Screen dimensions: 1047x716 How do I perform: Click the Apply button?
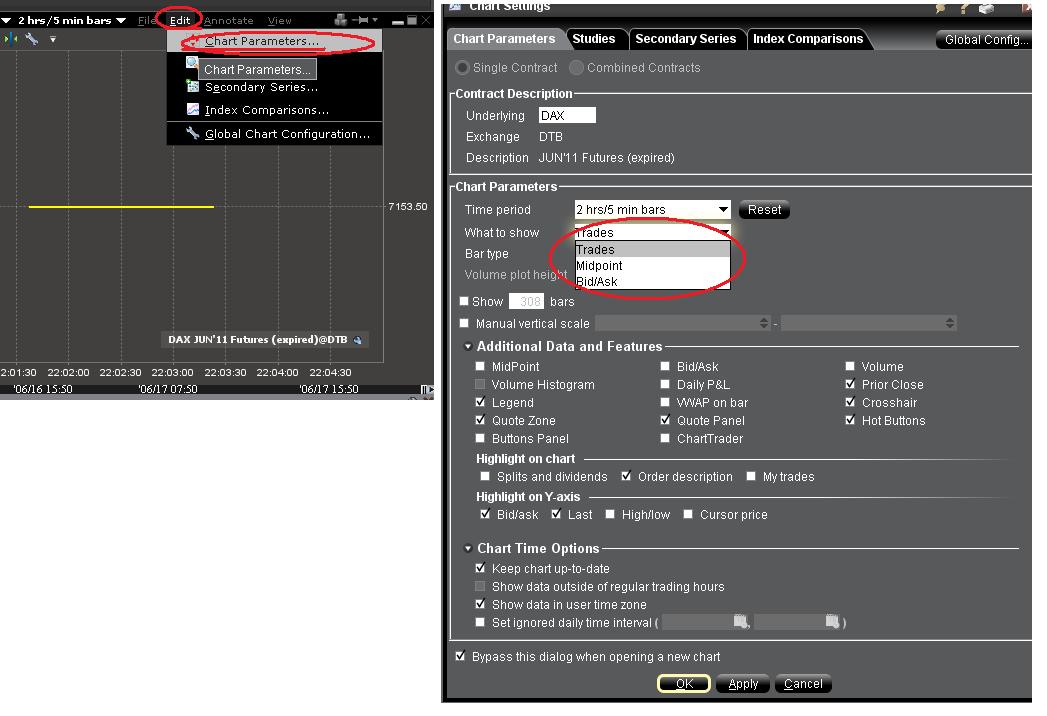coord(743,683)
